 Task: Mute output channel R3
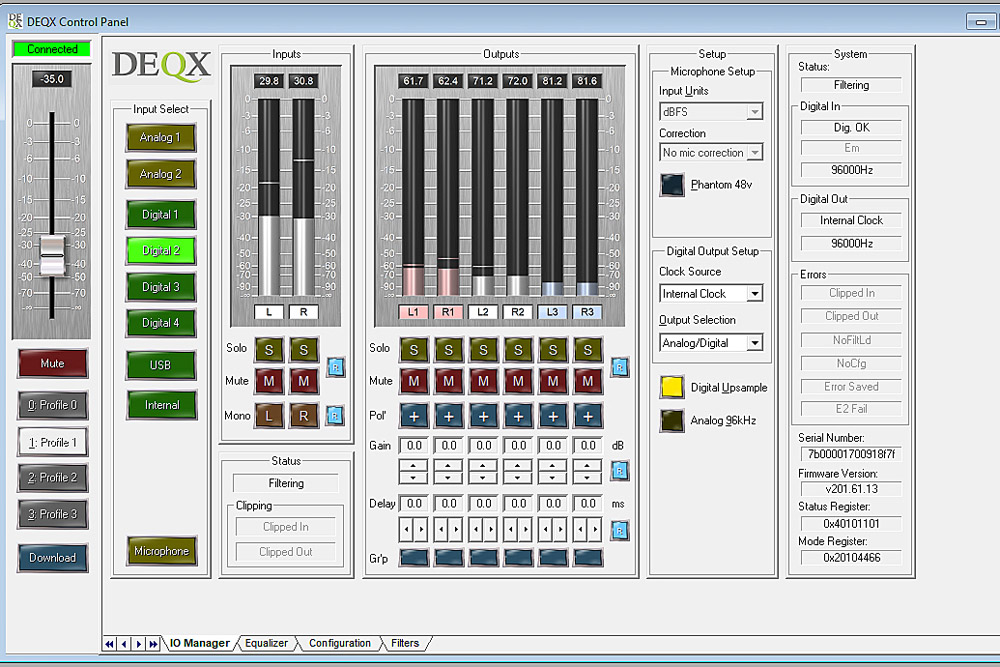pyautogui.click(x=588, y=381)
